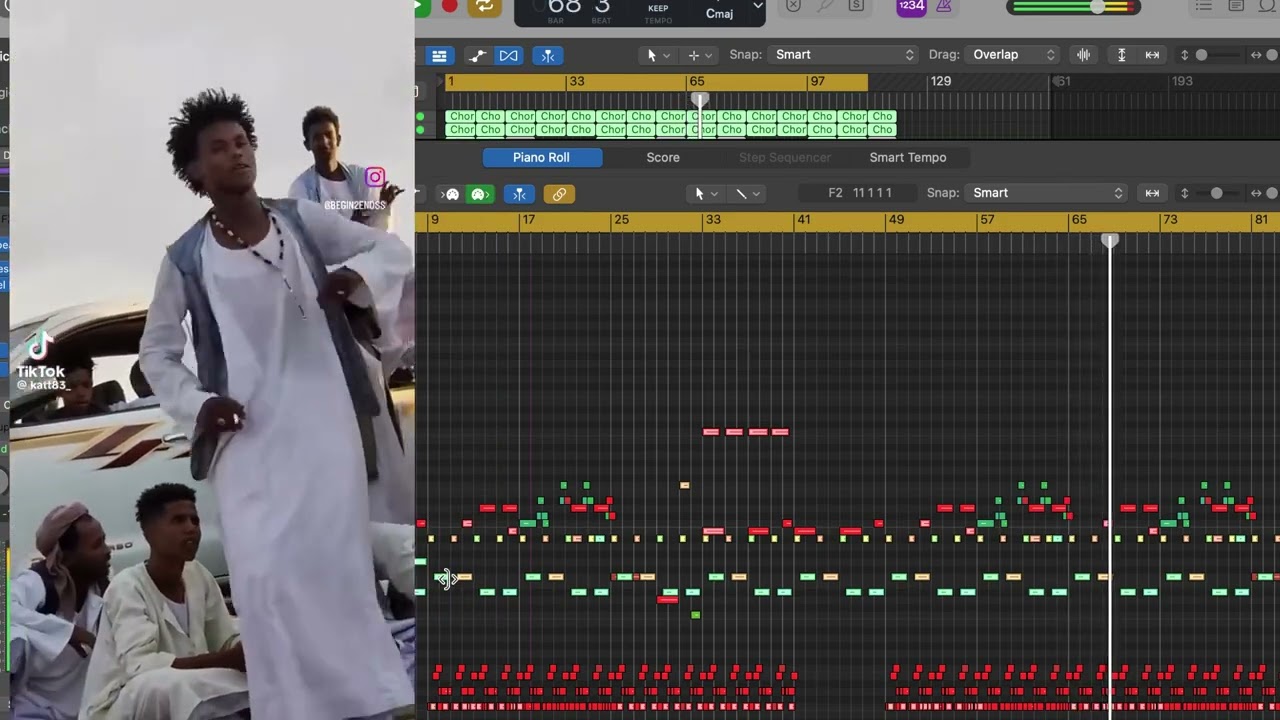Open the Drag Overlap dropdown
The image size is (1280, 720).
pos(1013,55)
